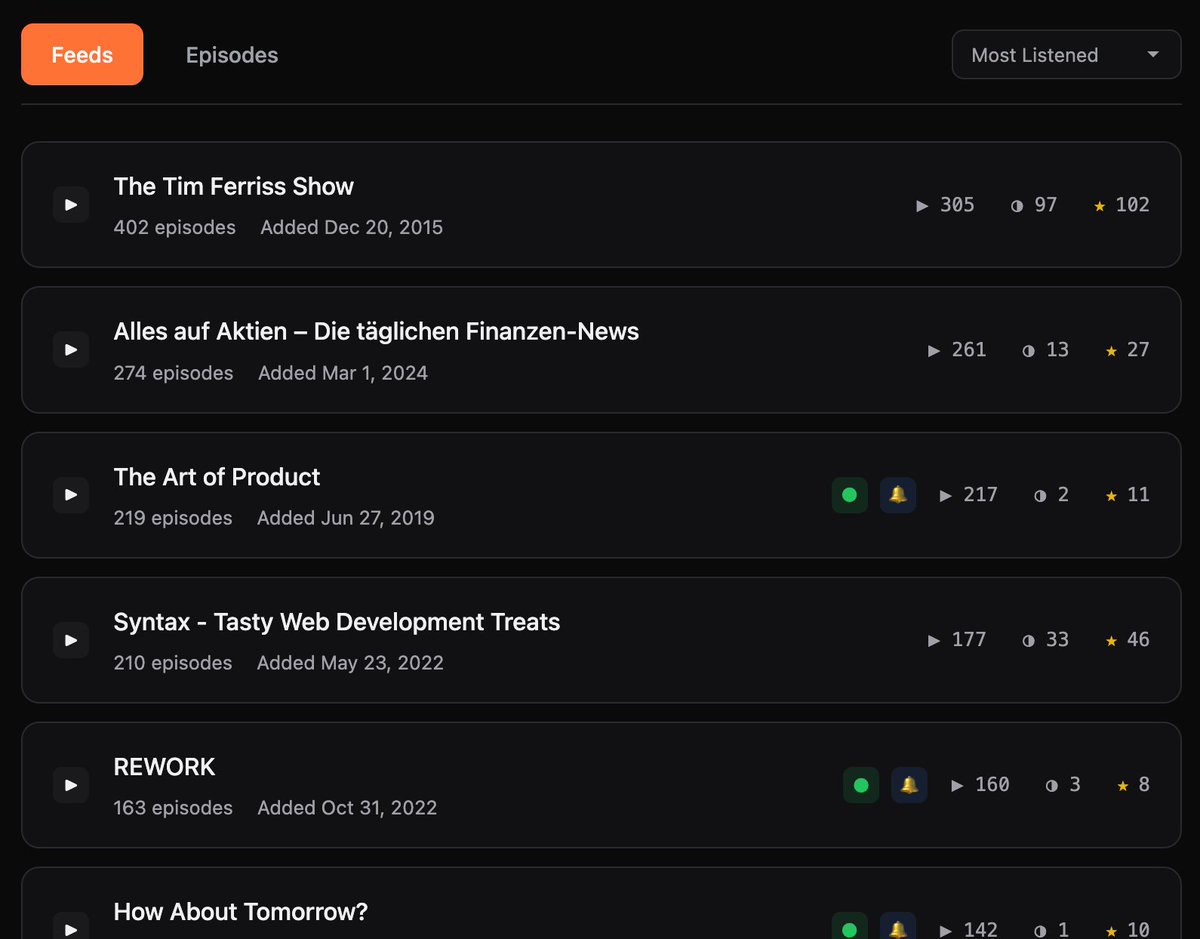Image resolution: width=1200 pixels, height=939 pixels.
Task: Play How About Tomorrow? feed
Action: pyautogui.click(x=71, y=929)
